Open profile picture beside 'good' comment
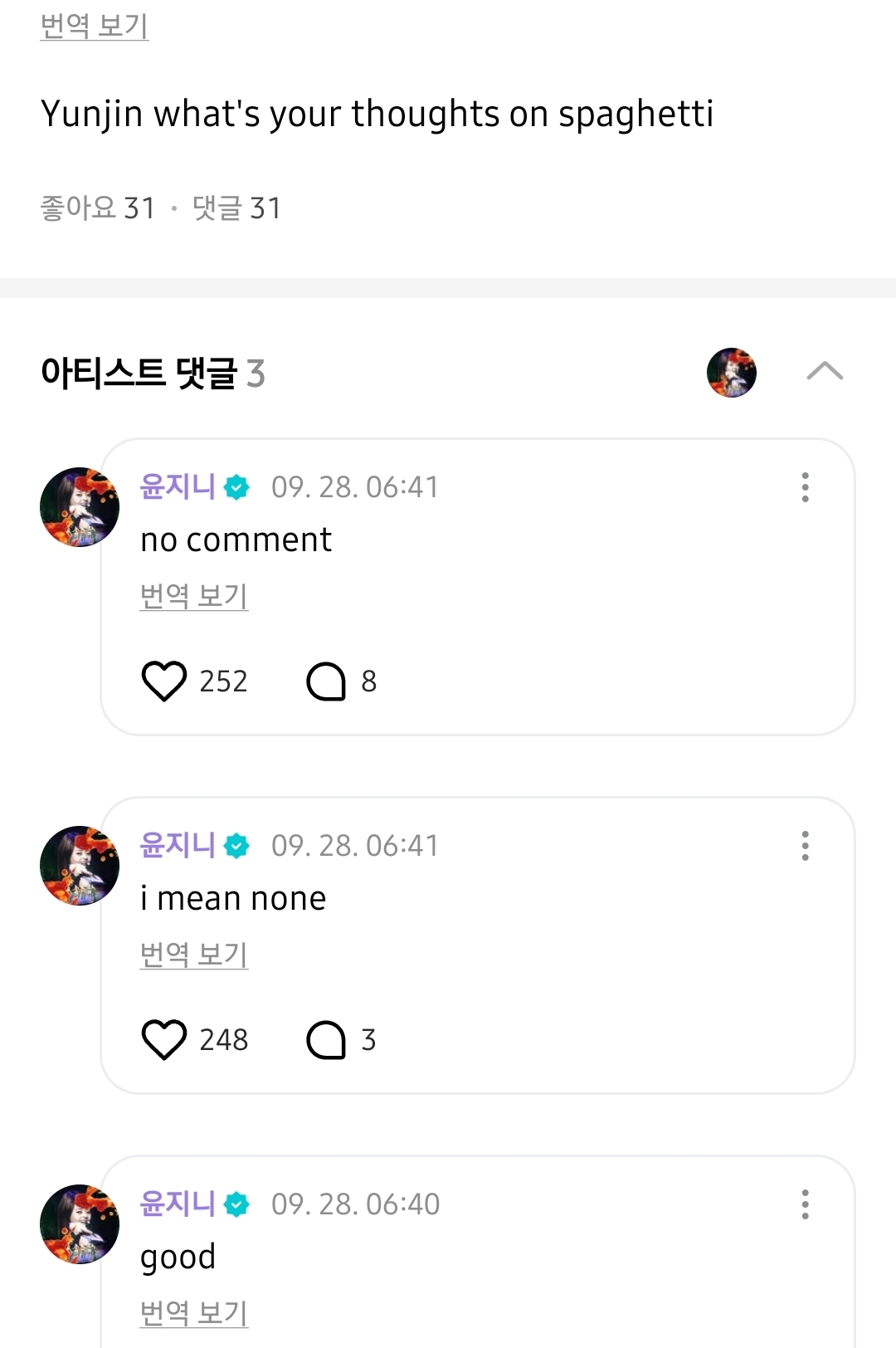This screenshot has width=896, height=1348. 80,1224
